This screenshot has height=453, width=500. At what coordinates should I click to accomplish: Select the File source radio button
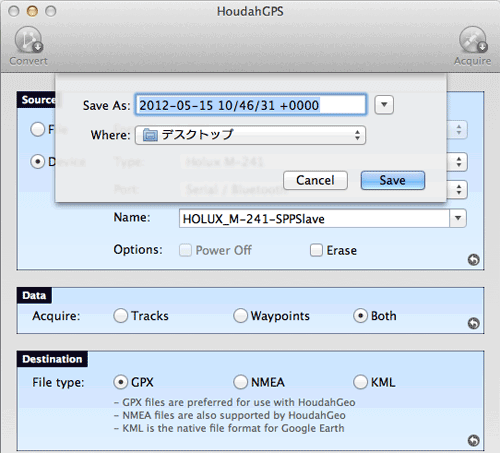[38, 129]
